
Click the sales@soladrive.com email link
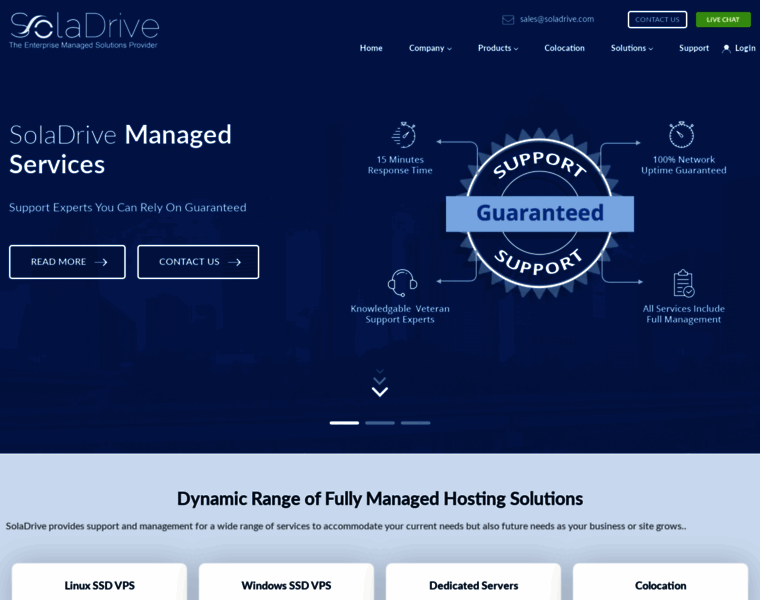[557, 19]
